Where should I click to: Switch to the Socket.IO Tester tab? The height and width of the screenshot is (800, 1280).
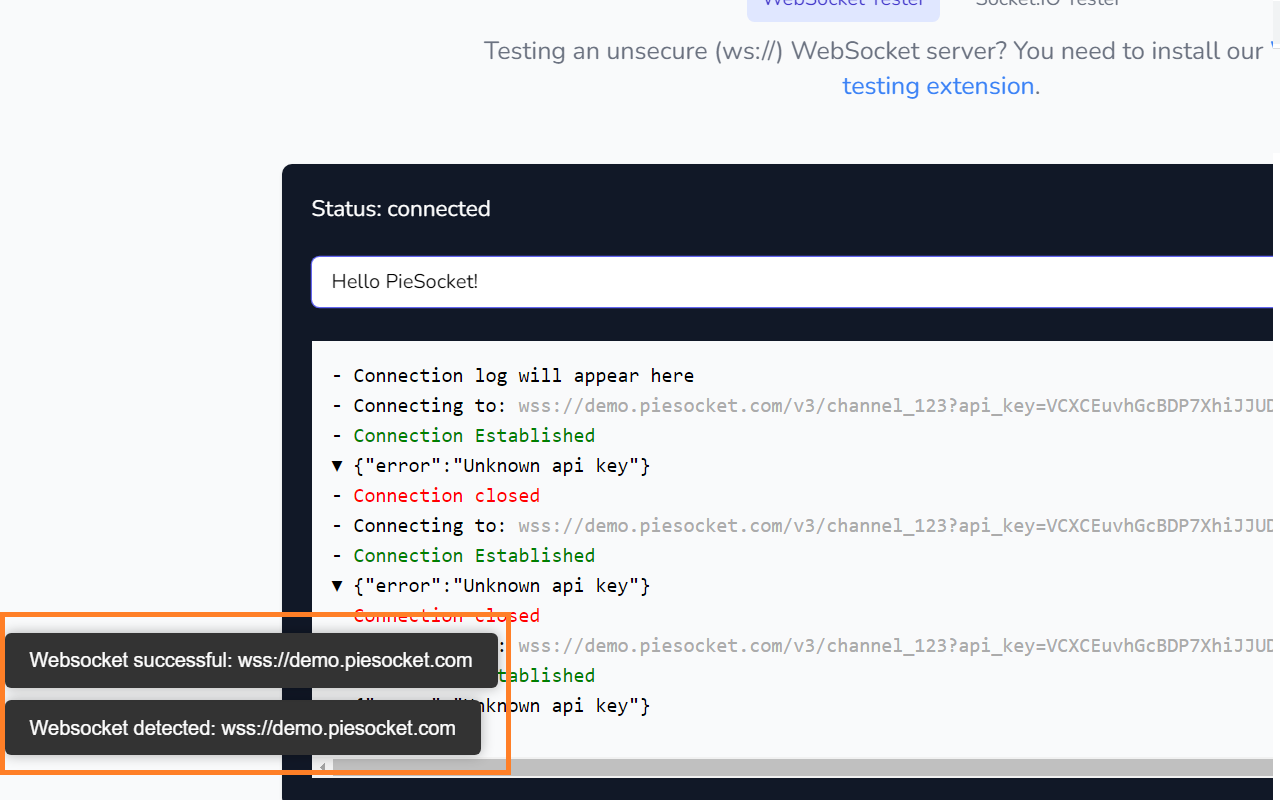(x=1048, y=5)
